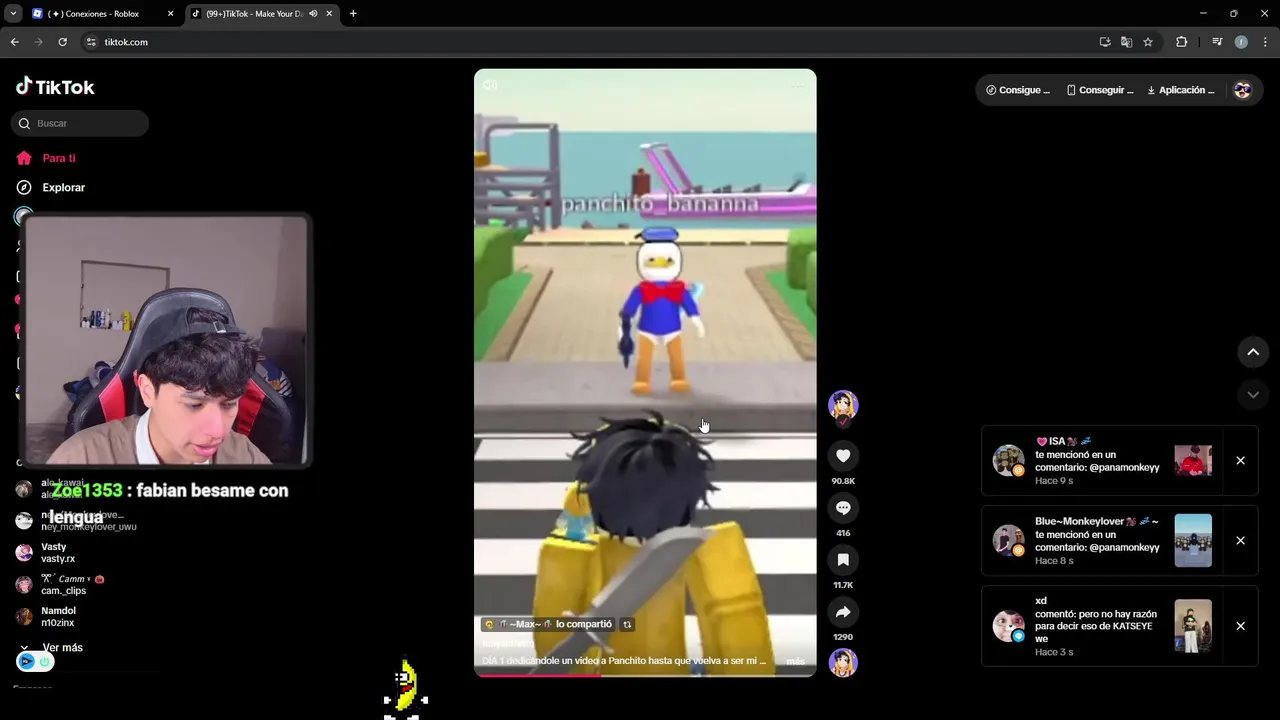Image resolution: width=1280 pixels, height=720 pixels.
Task: Dismiss the ISA mention notification
Action: pos(1240,461)
